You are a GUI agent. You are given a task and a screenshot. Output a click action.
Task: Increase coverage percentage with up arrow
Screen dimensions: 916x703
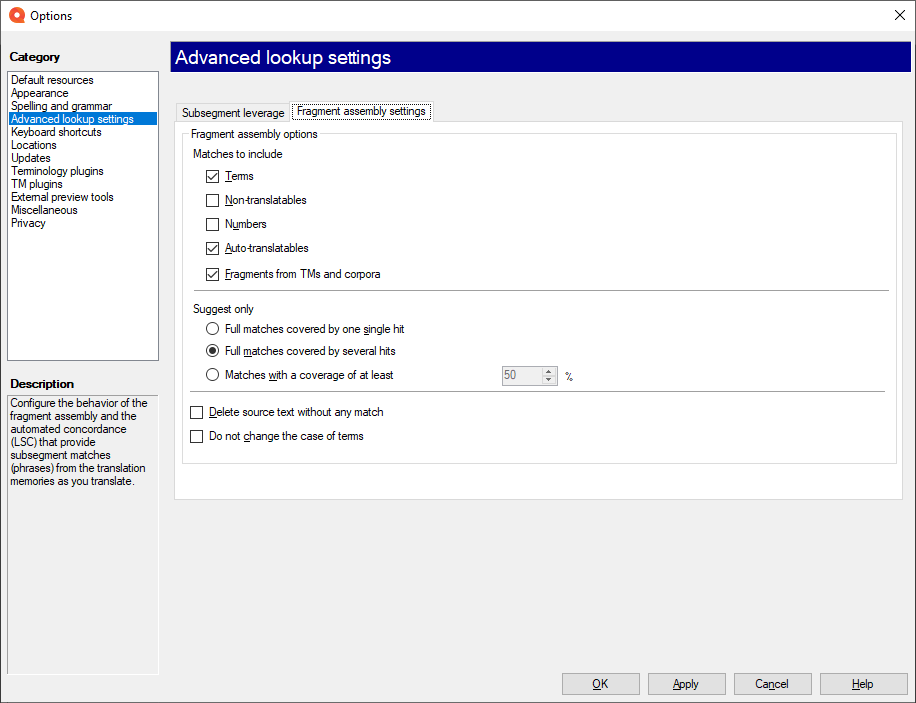point(548,371)
